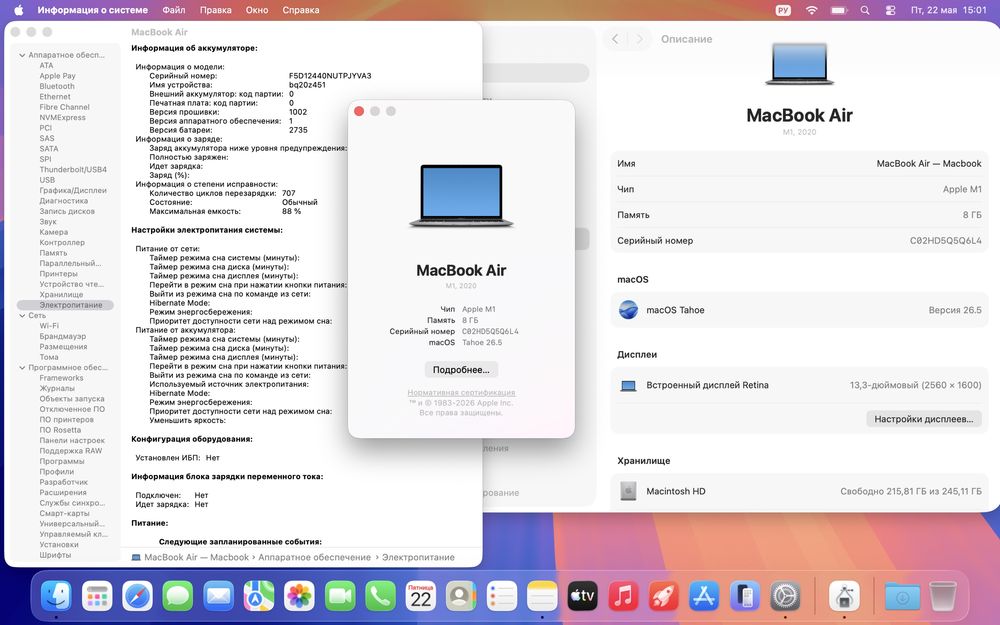Select NVMExpress in the sidebar
Screen dimensions: 1000x625
coord(62,117)
